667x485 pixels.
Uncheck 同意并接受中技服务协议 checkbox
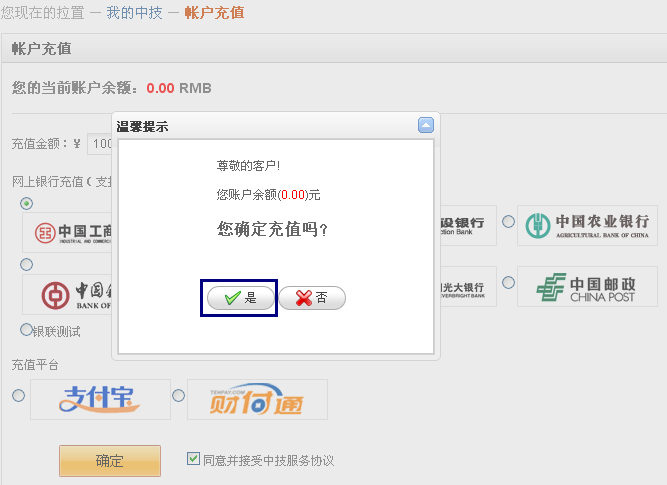[x=193, y=459]
